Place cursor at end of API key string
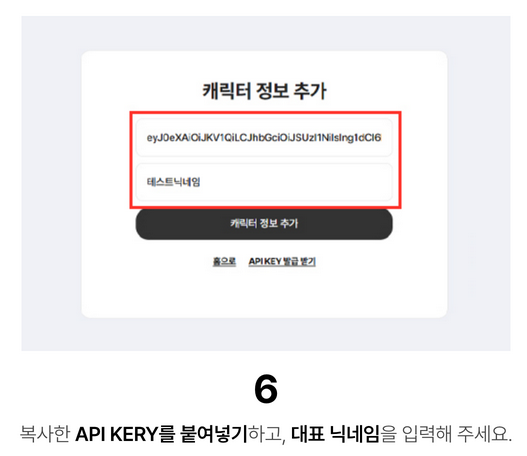This screenshot has height=456, width=527. [x=381, y=137]
